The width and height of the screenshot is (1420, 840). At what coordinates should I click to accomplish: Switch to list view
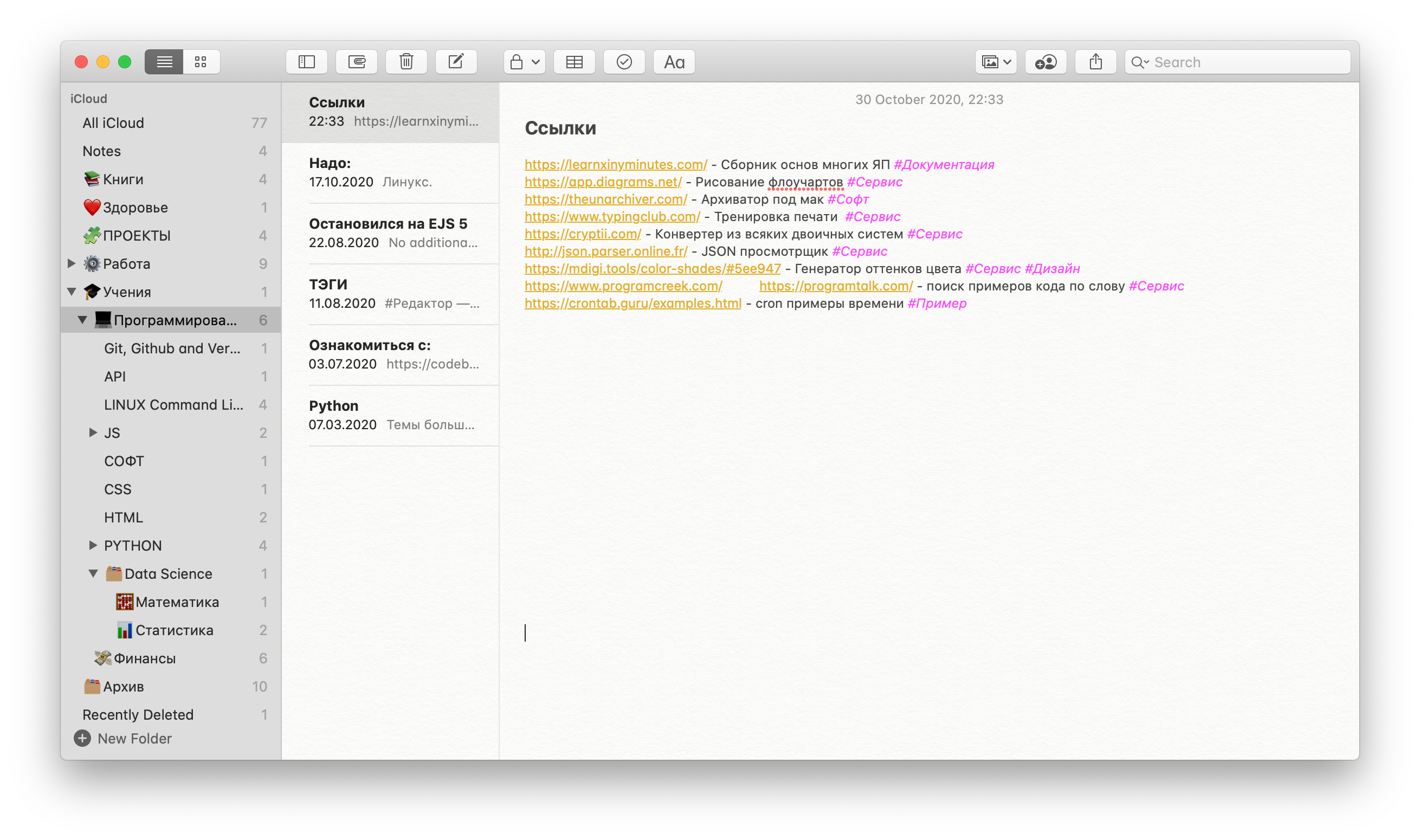[164, 62]
